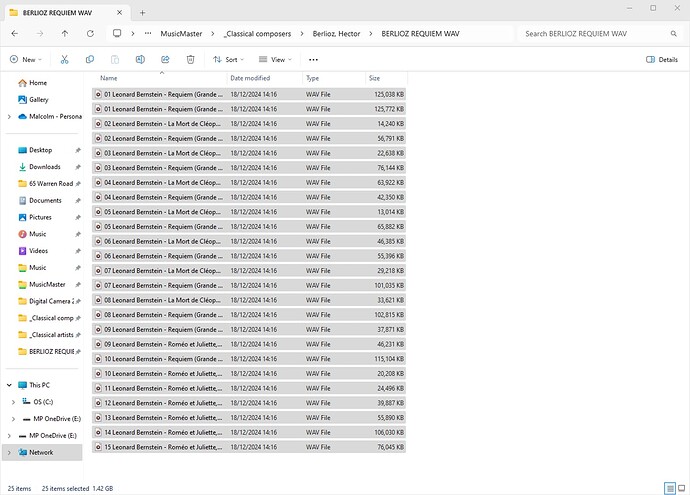
Task: Close the BERLIOZ REQUIEM WAV tab
Action: tap(119, 13)
